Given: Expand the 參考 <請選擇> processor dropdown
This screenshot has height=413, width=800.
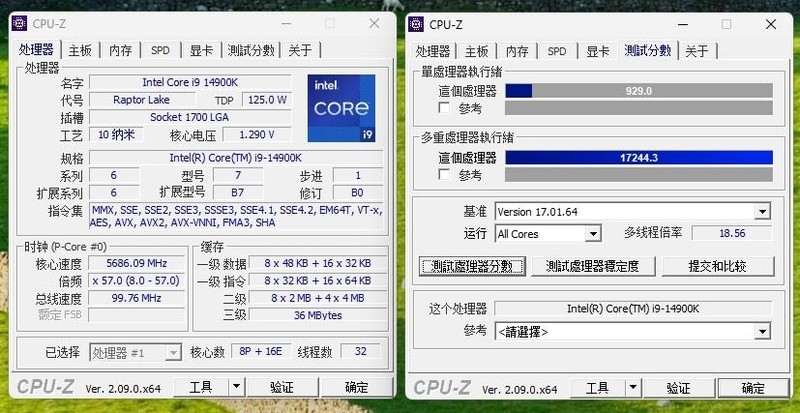Looking at the screenshot, I should [762, 332].
